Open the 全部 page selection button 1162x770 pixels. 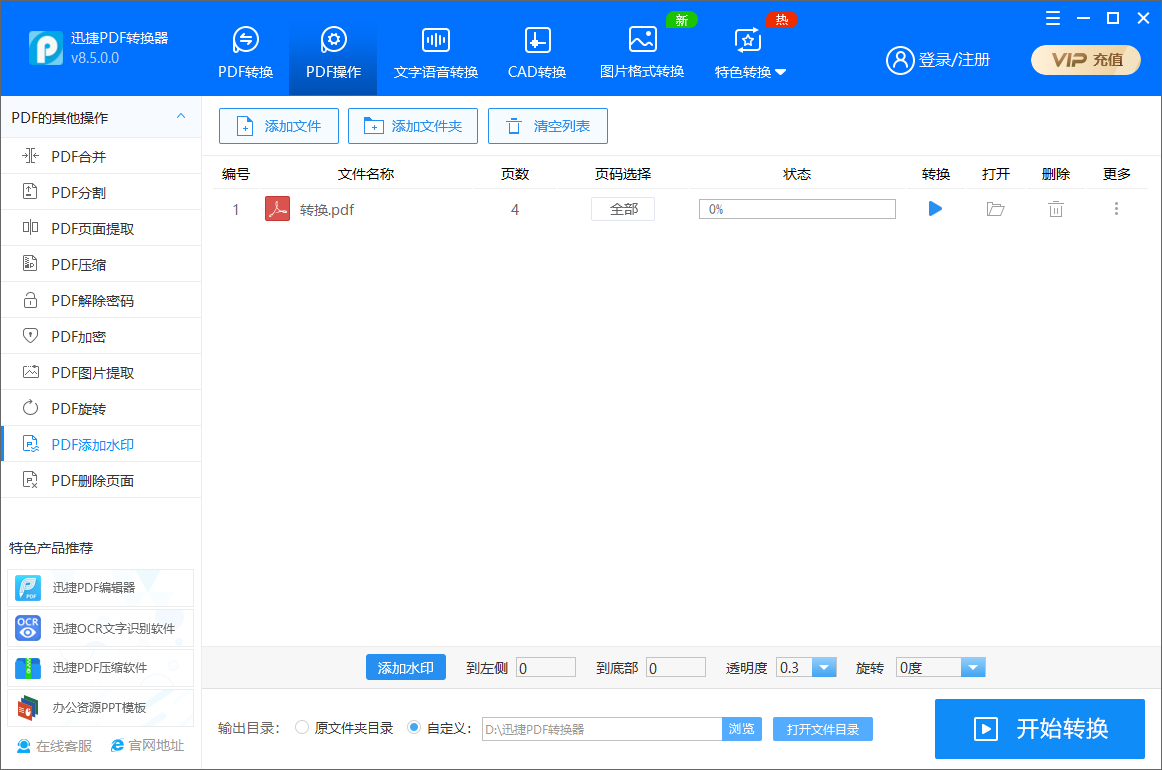tap(623, 209)
